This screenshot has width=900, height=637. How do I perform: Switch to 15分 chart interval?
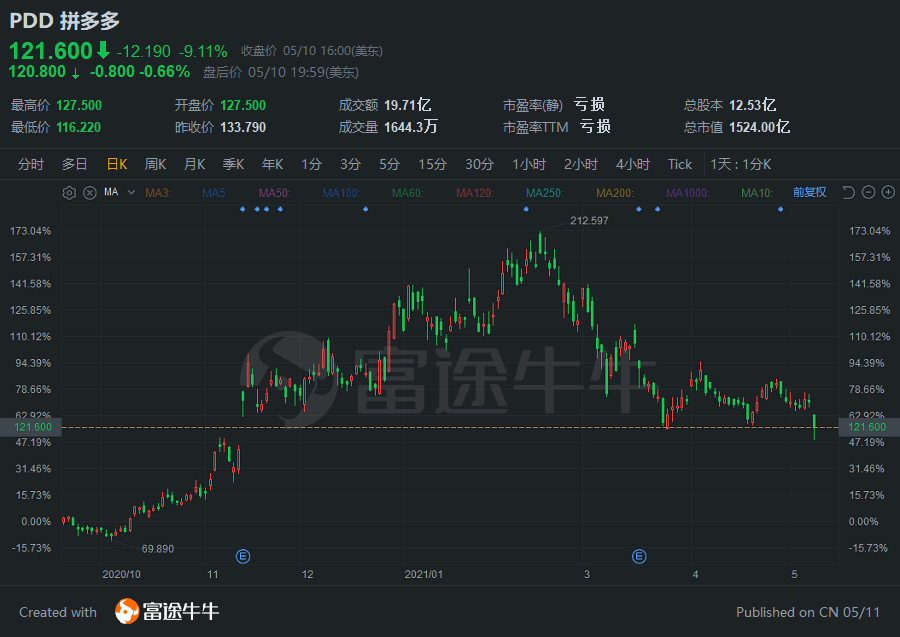(x=433, y=165)
